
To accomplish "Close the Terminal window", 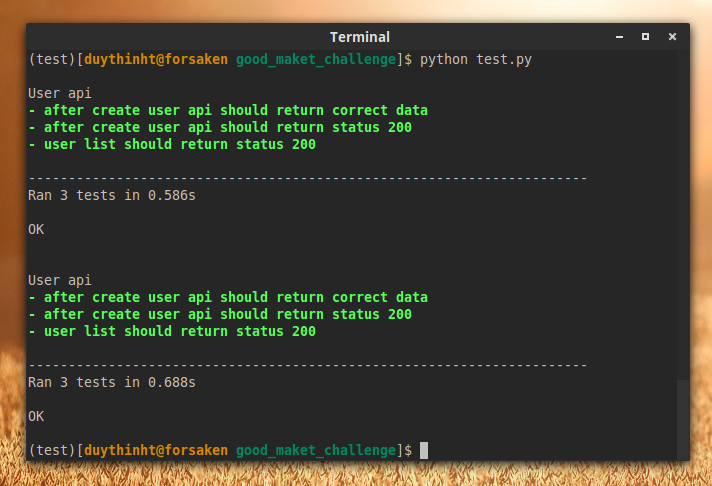I will [671, 37].
